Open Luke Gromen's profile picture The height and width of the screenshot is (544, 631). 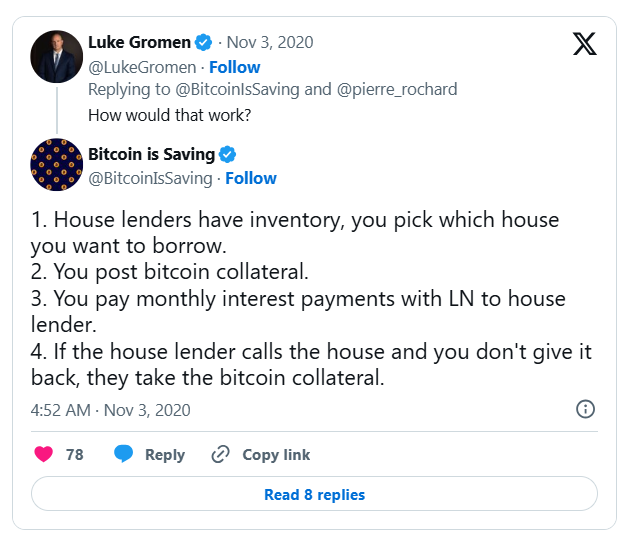click(x=57, y=56)
